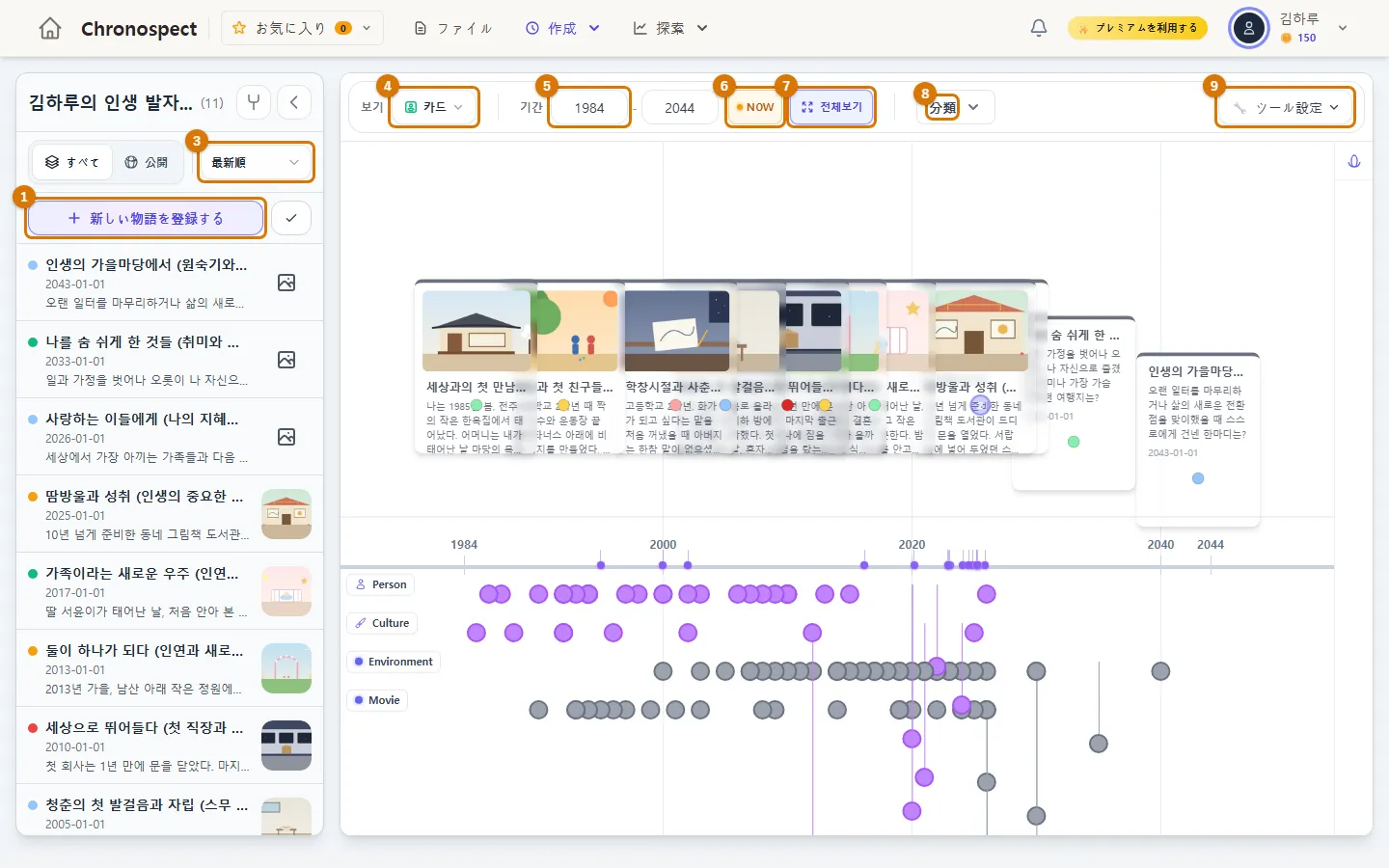The width and height of the screenshot is (1389, 868).
Task: Click the 150 coin balance
Action: [1299, 39]
